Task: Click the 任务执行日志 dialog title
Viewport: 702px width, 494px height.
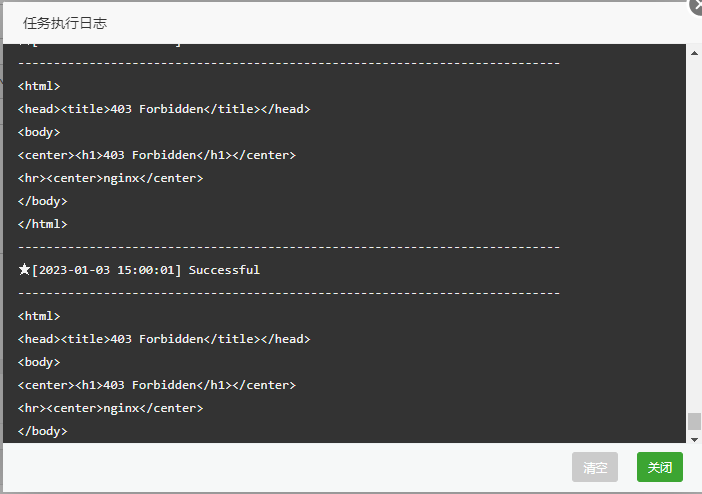Action: (x=65, y=23)
